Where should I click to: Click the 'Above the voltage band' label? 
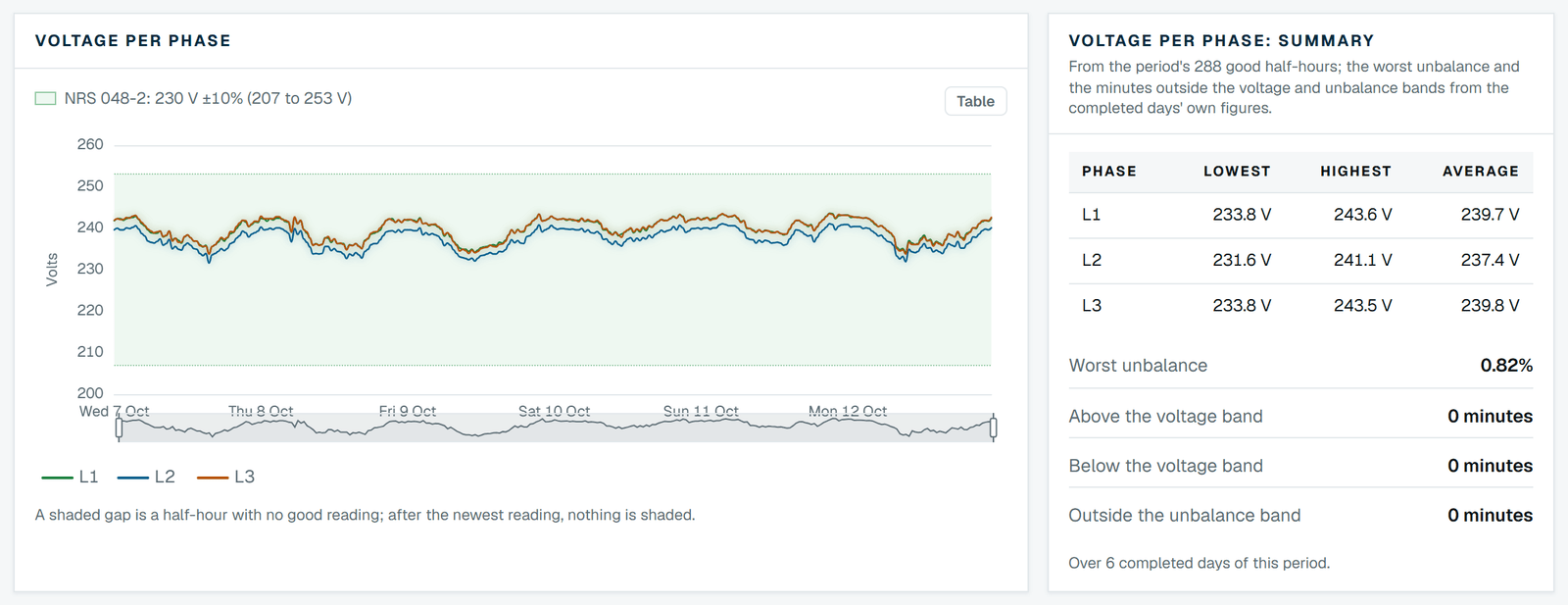(1165, 417)
